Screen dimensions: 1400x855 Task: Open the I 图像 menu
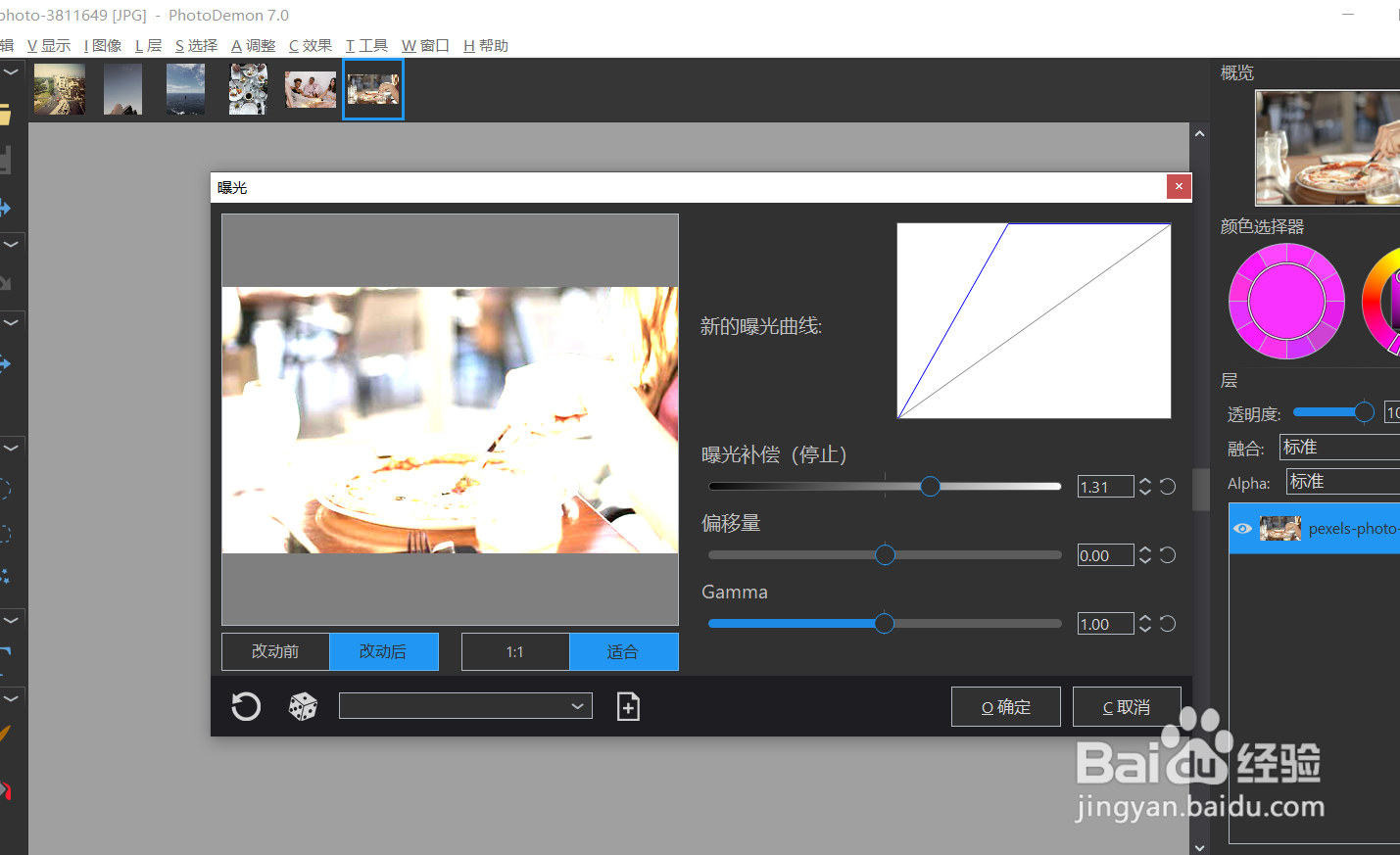(103, 46)
